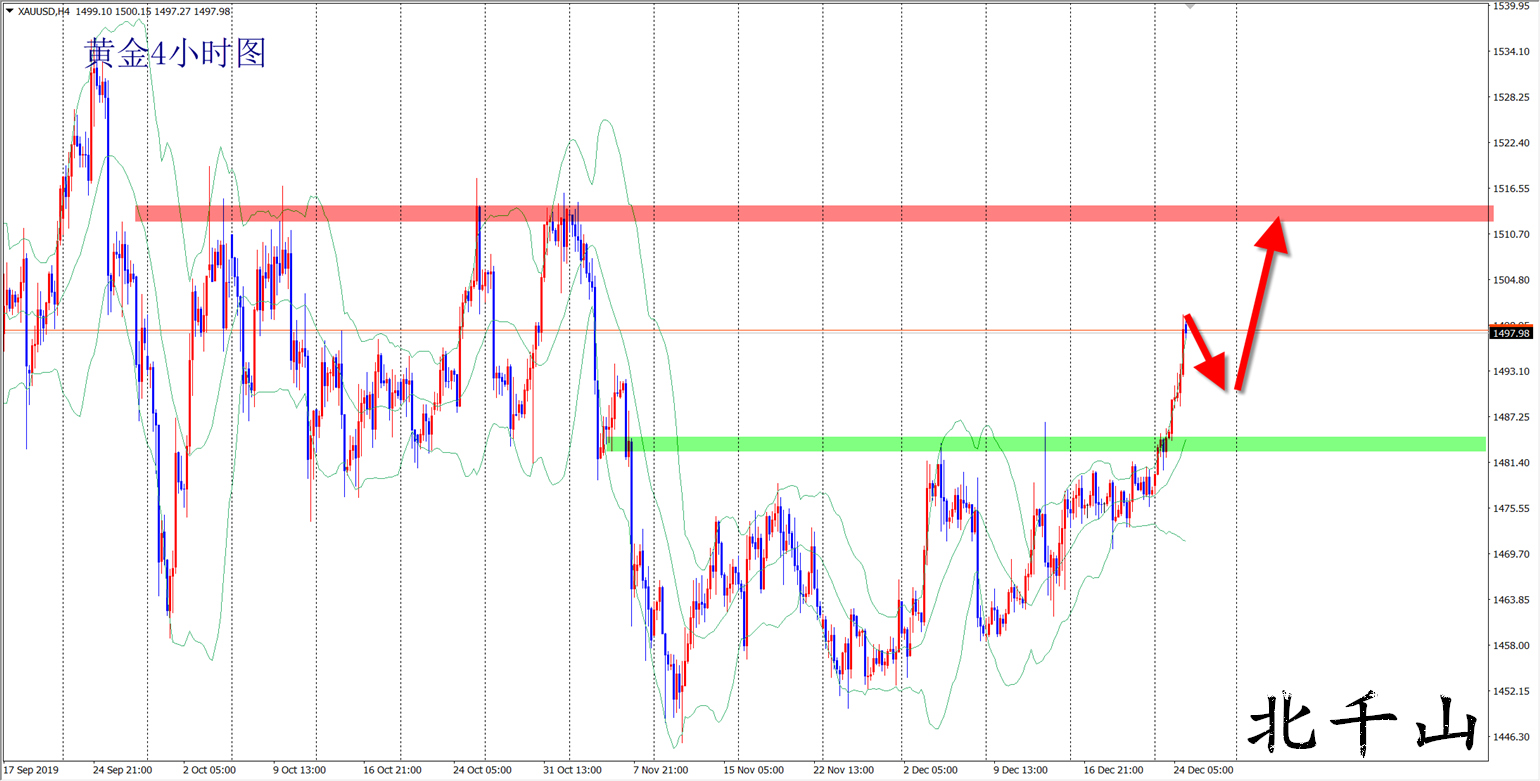Click the 1458.00 price axis label
This screenshot has width=1540, height=781.
coord(1511,645)
